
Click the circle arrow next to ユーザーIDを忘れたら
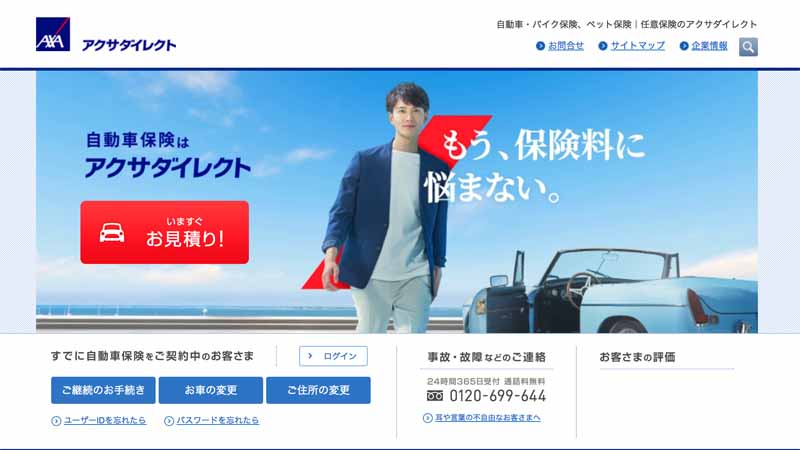(56, 421)
